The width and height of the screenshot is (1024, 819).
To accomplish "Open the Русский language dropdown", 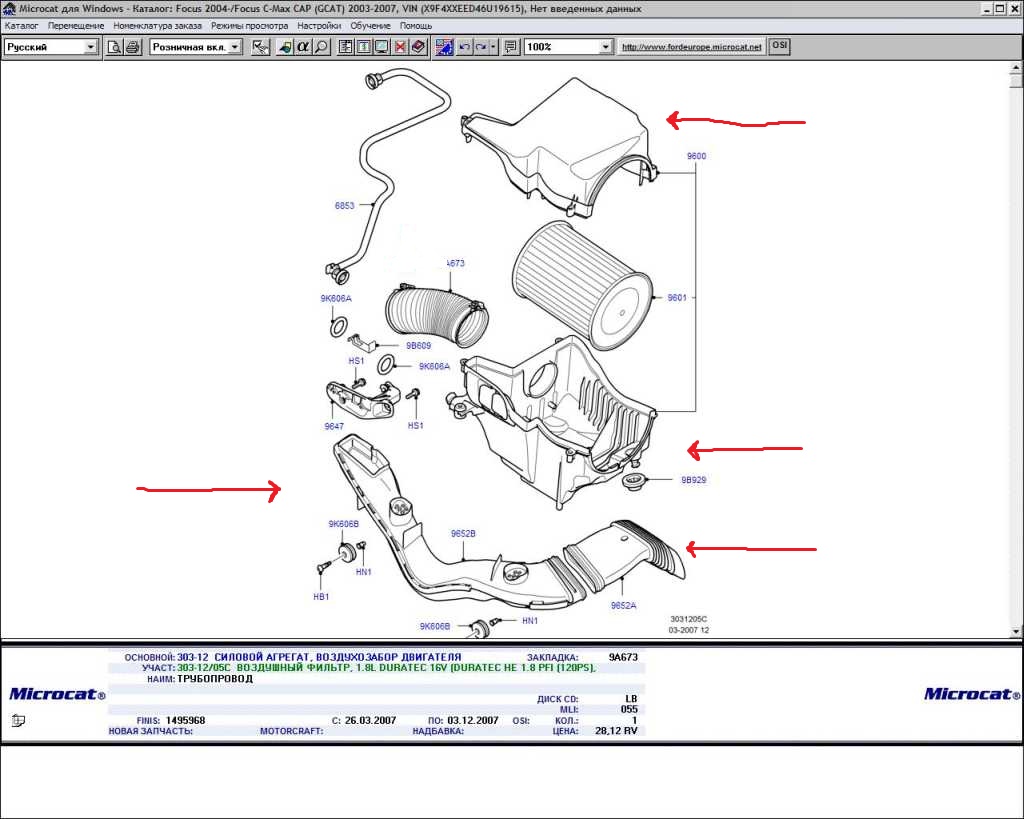I will tap(91, 47).
